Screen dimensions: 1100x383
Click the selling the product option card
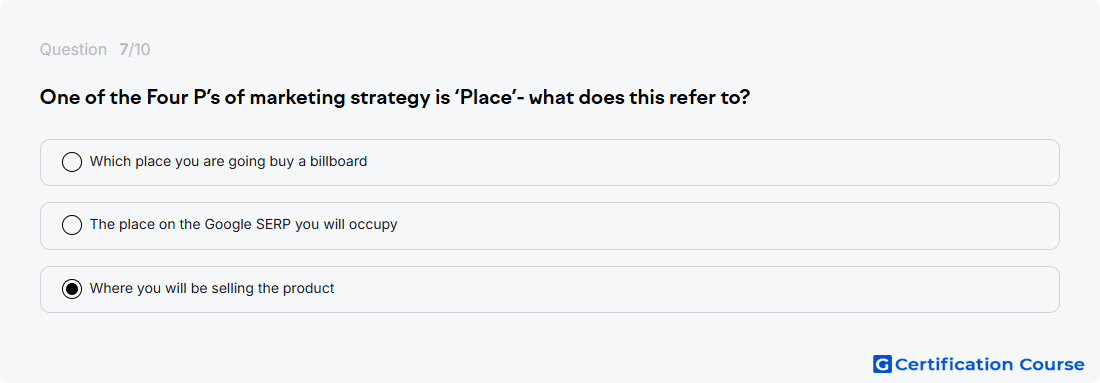pyautogui.click(x=549, y=289)
